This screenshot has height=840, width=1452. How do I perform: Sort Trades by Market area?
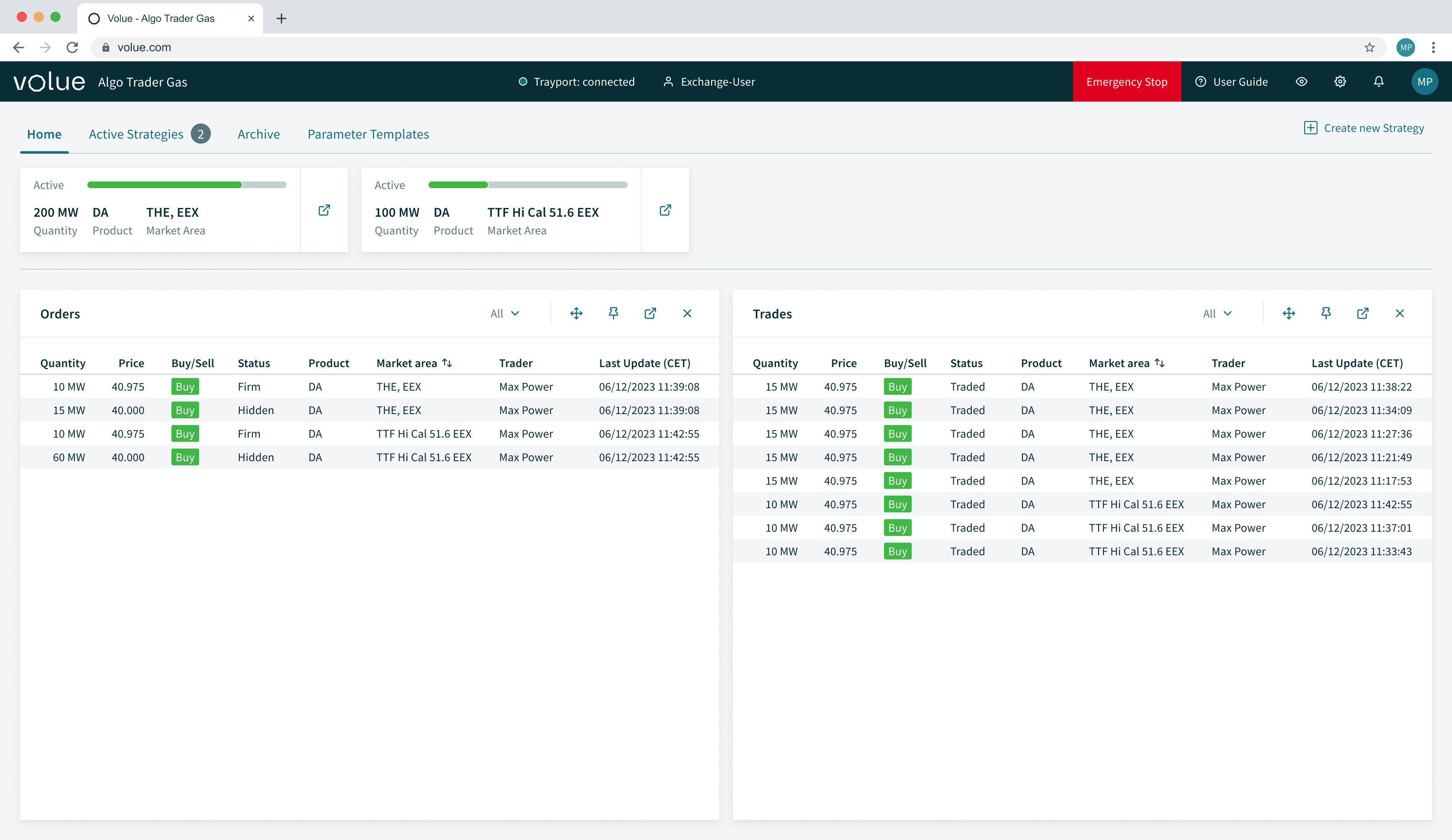[x=1160, y=363]
